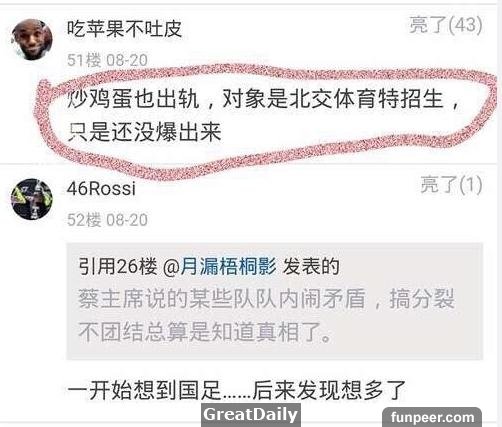Screen dimensions: 502x427
Task: Tap the circled comment about 炒鸡蛋也出轨
Action: tap(263, 115)
